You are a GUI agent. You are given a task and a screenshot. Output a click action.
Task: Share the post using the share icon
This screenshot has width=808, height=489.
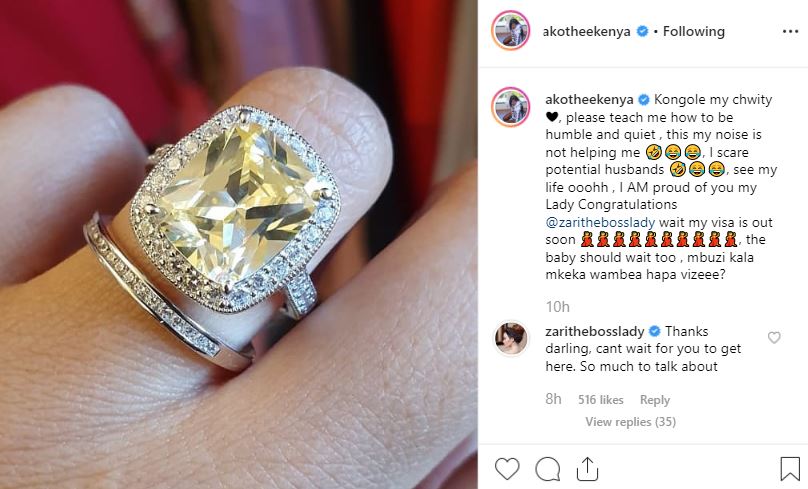point(587,469)
